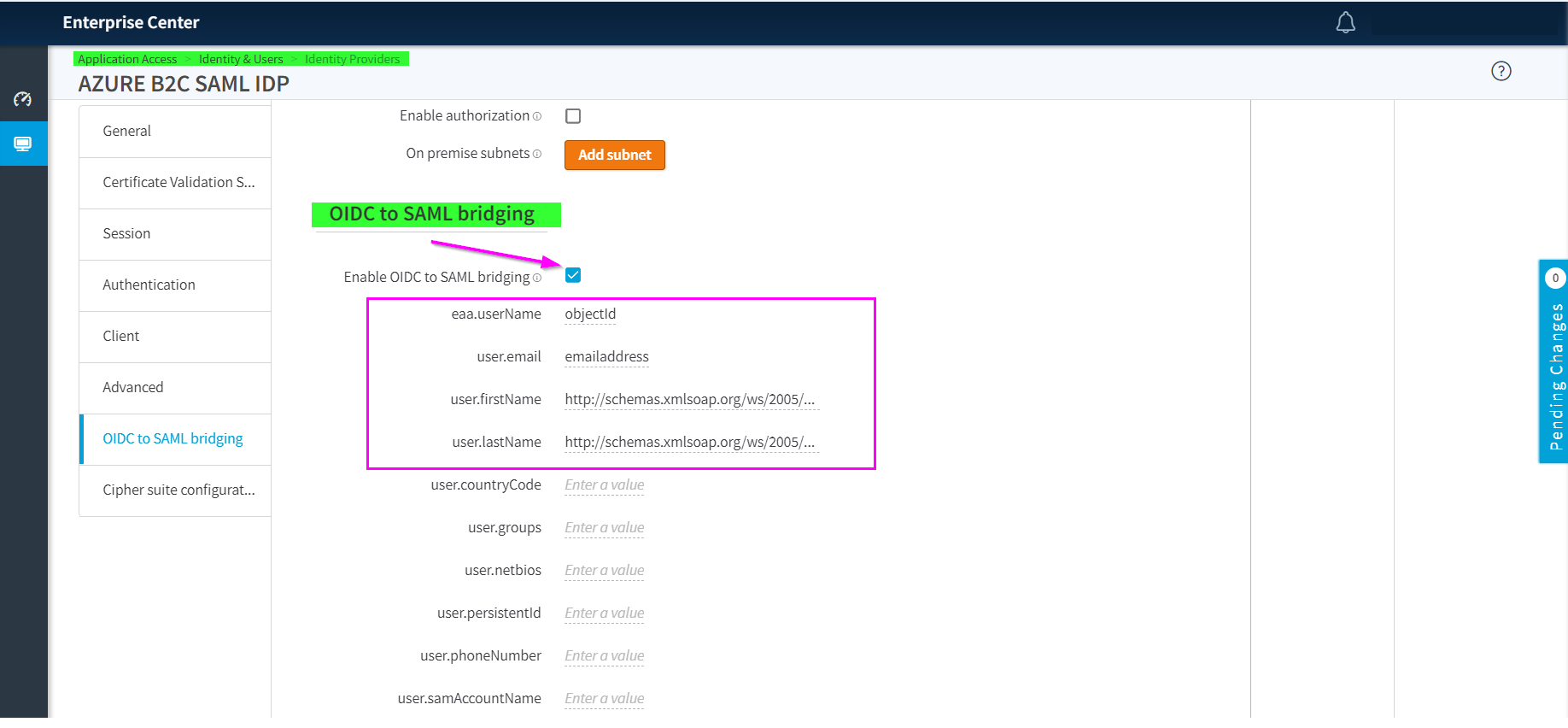The width and height of the screenshot is (1568, 728).
Task: Click the user.netbios value field
Action: [x=605, y=571]
